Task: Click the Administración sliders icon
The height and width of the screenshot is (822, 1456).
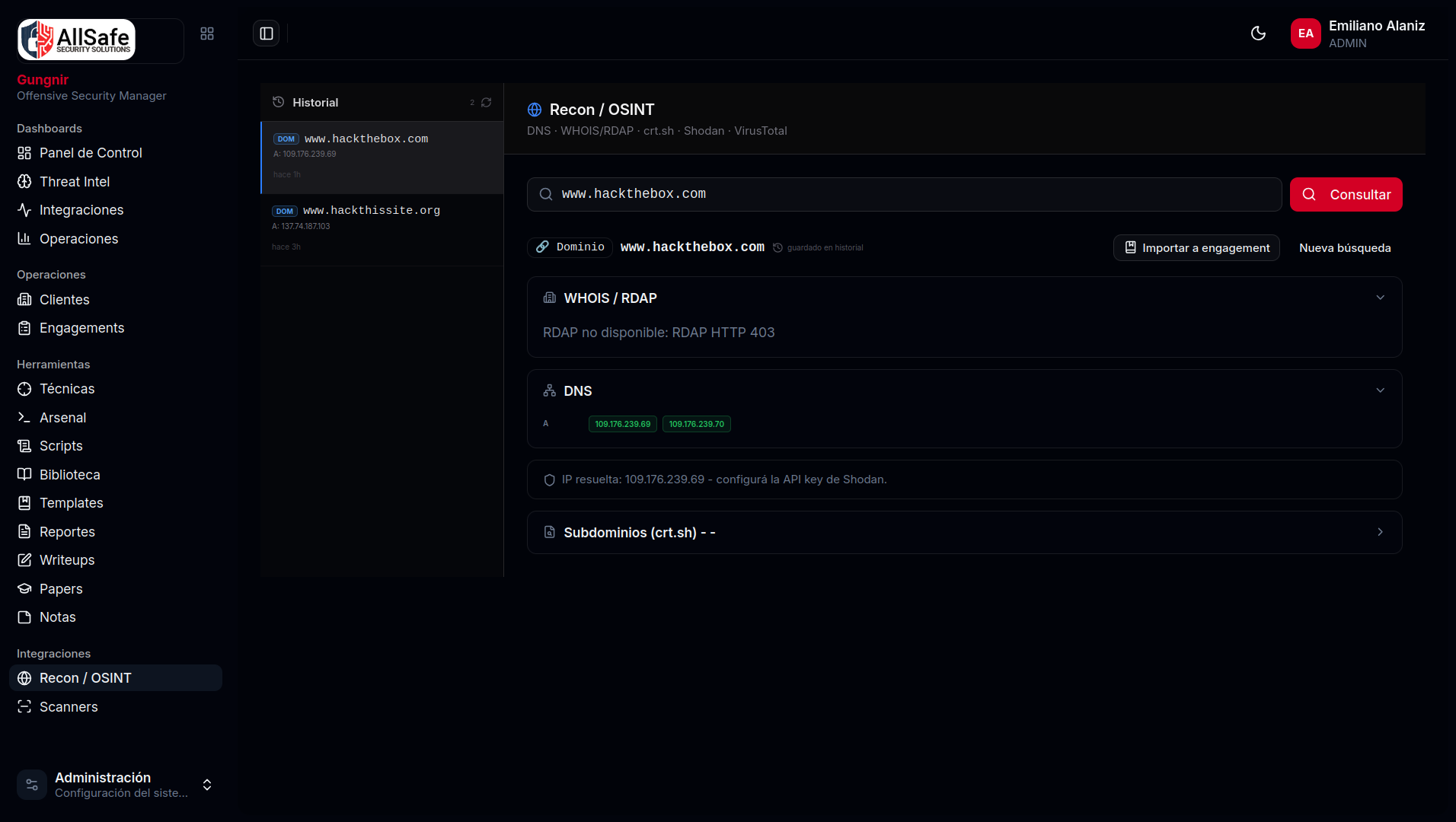Action: (x=32, y=785)
